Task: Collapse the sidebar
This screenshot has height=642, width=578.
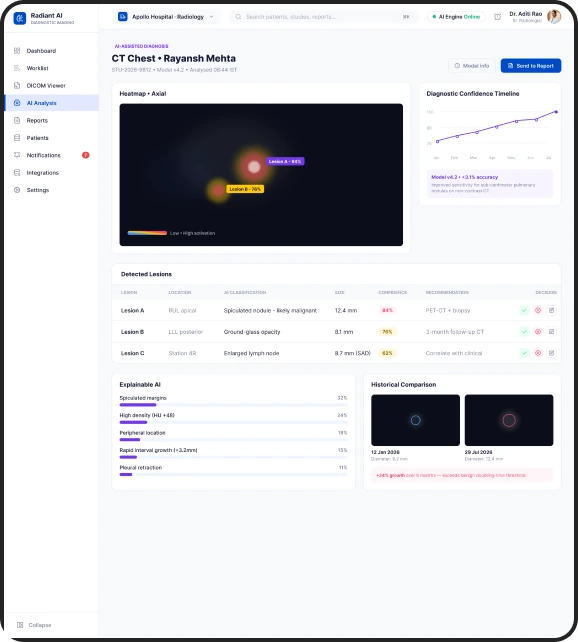Action: (34, 625)
